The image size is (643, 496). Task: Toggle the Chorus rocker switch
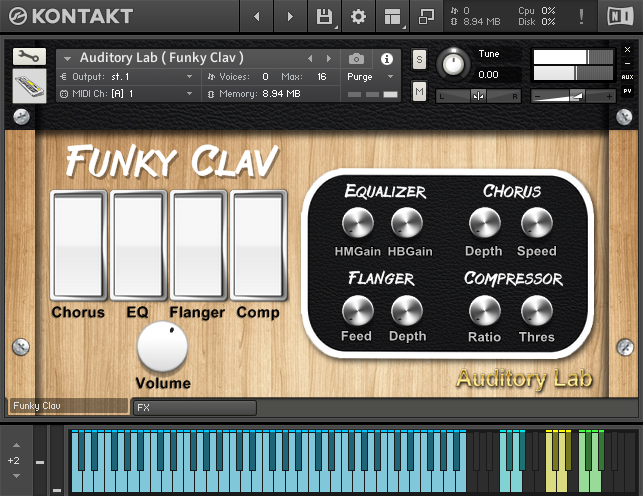[78, 245]
